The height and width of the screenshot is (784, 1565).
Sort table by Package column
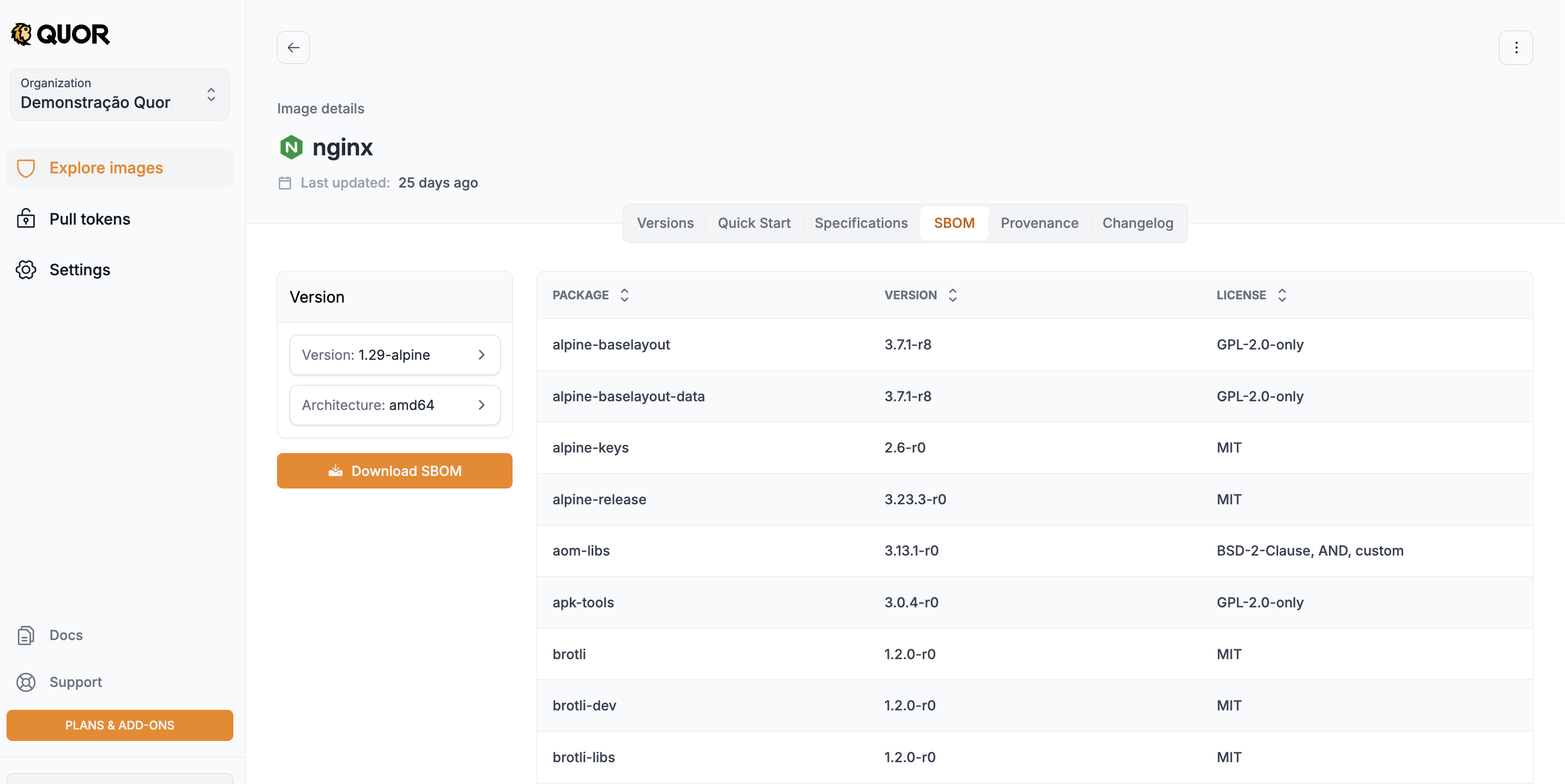(x=624, y=295)
